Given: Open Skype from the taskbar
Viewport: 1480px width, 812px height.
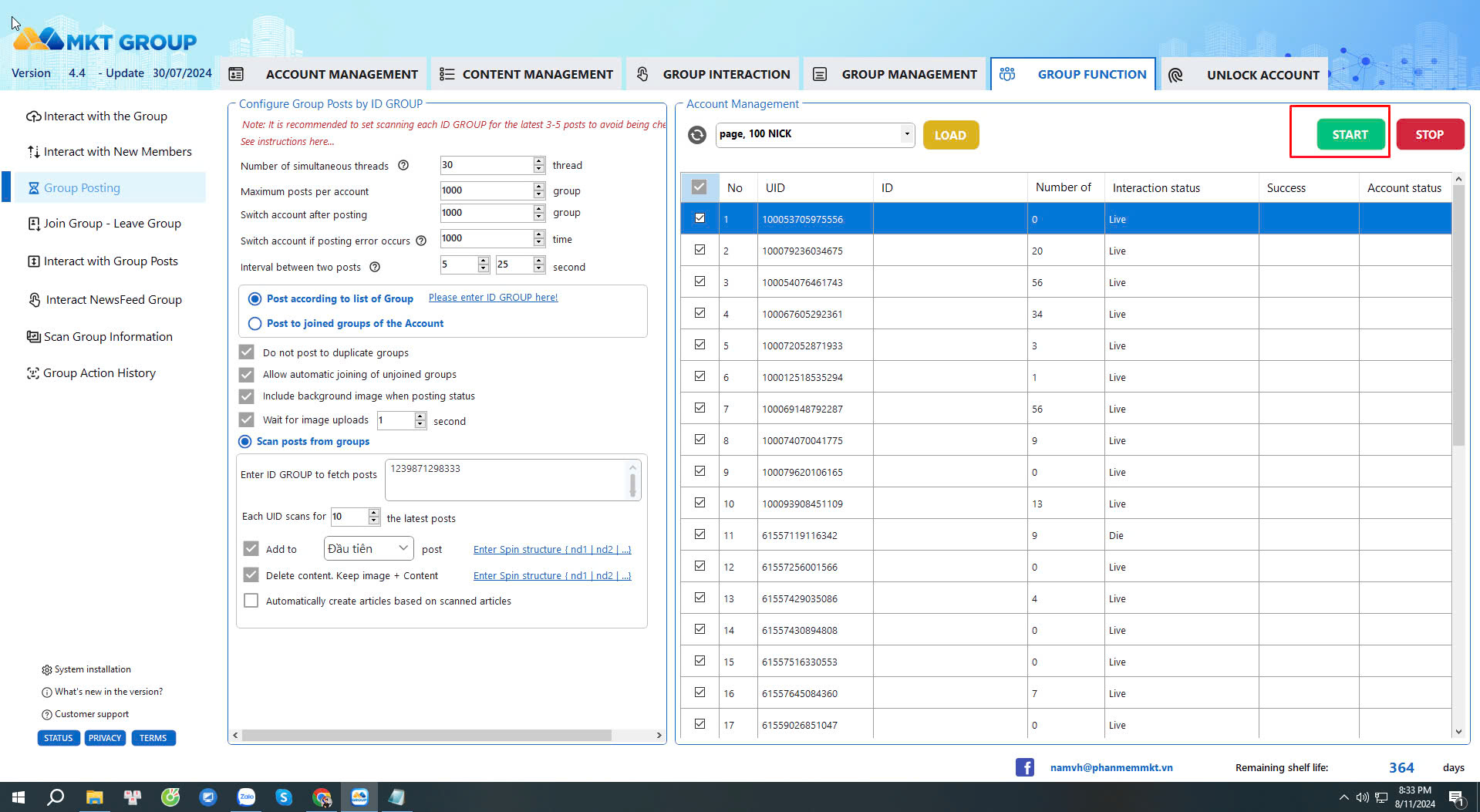Looking at the screenshot, I should pos(284,797).
